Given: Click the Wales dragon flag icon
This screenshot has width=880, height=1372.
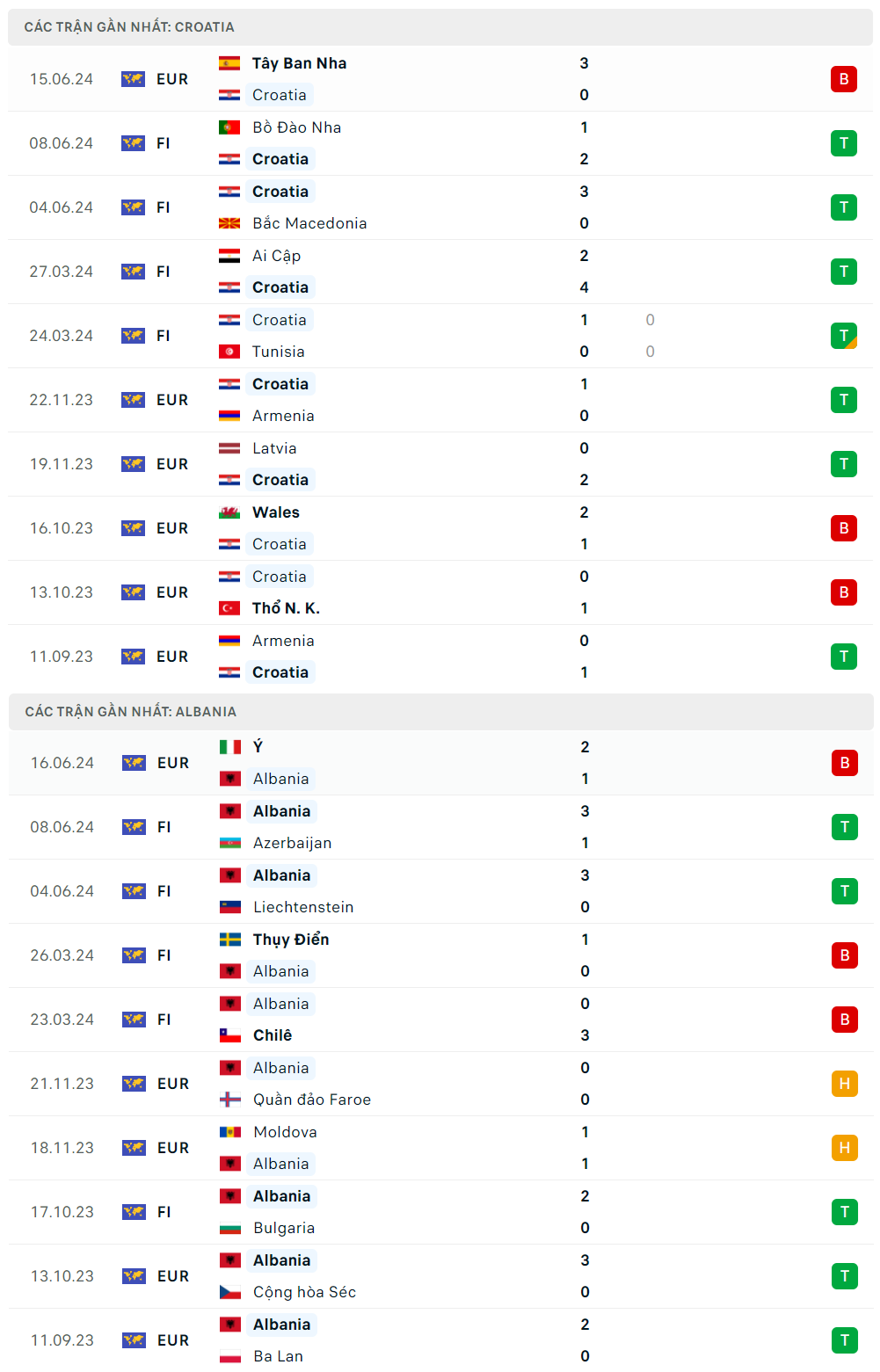Looking at the screenshot, I should pyautogui.click(x=229, y=512).
